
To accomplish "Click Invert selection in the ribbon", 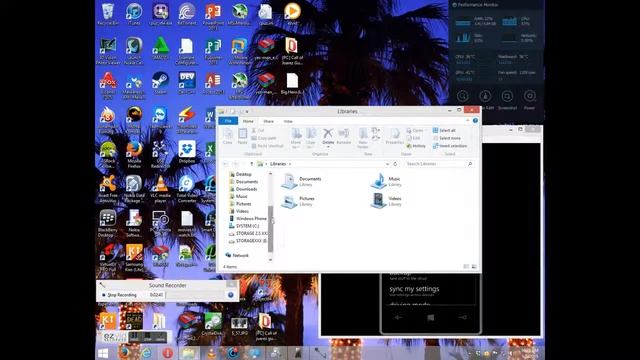I will (450, 146).
